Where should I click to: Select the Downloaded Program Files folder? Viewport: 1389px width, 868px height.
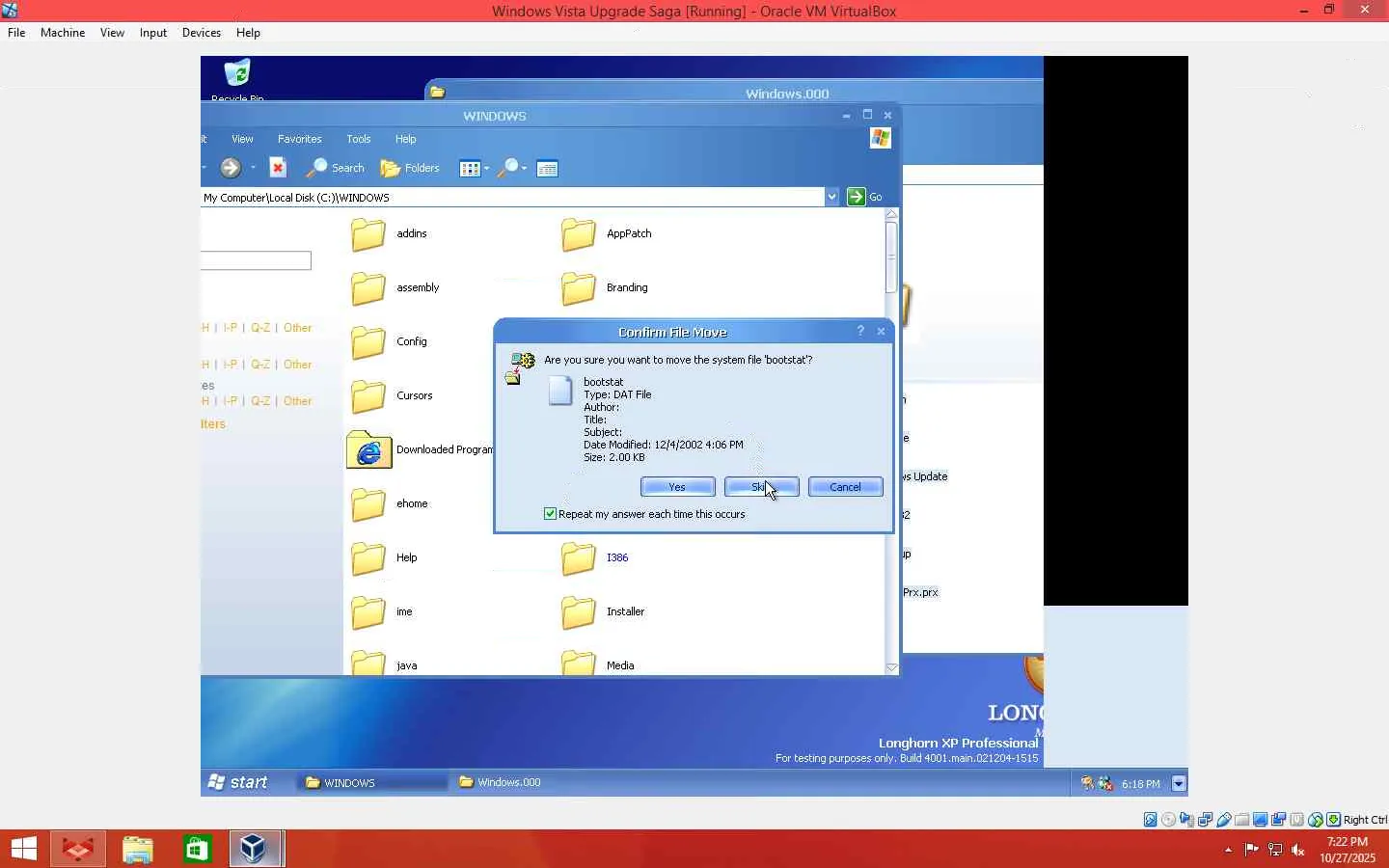(421, 449)
